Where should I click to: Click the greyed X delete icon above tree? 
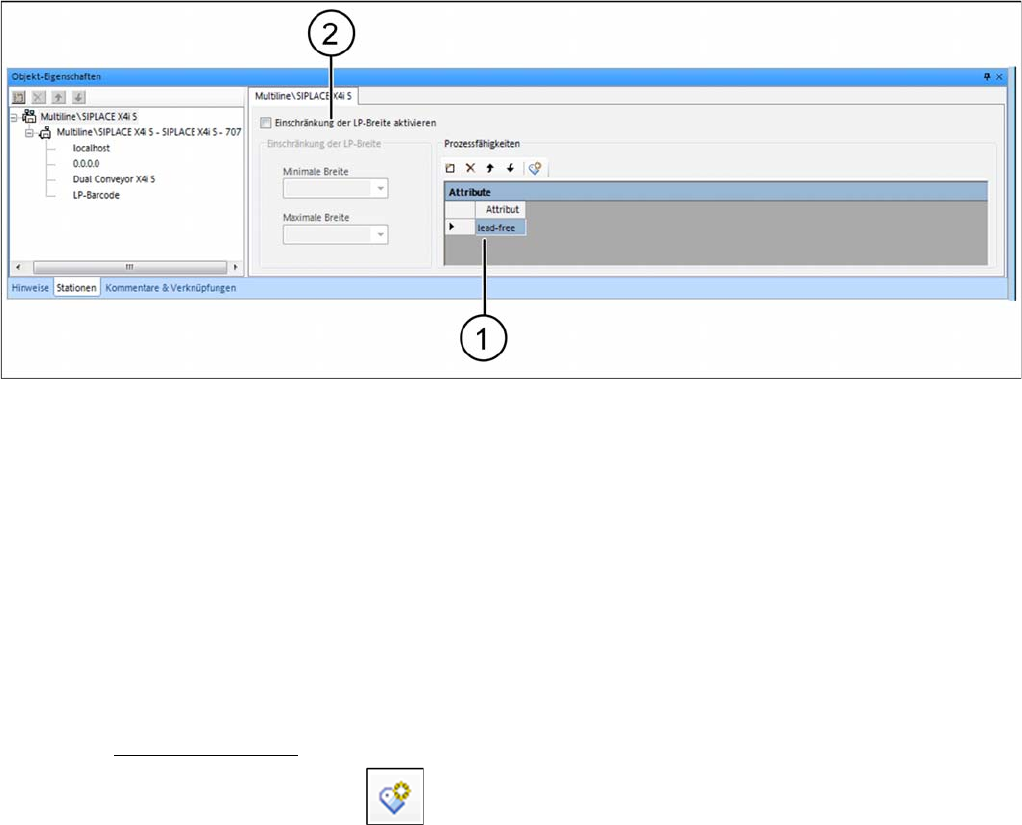(x=39, y=97)
